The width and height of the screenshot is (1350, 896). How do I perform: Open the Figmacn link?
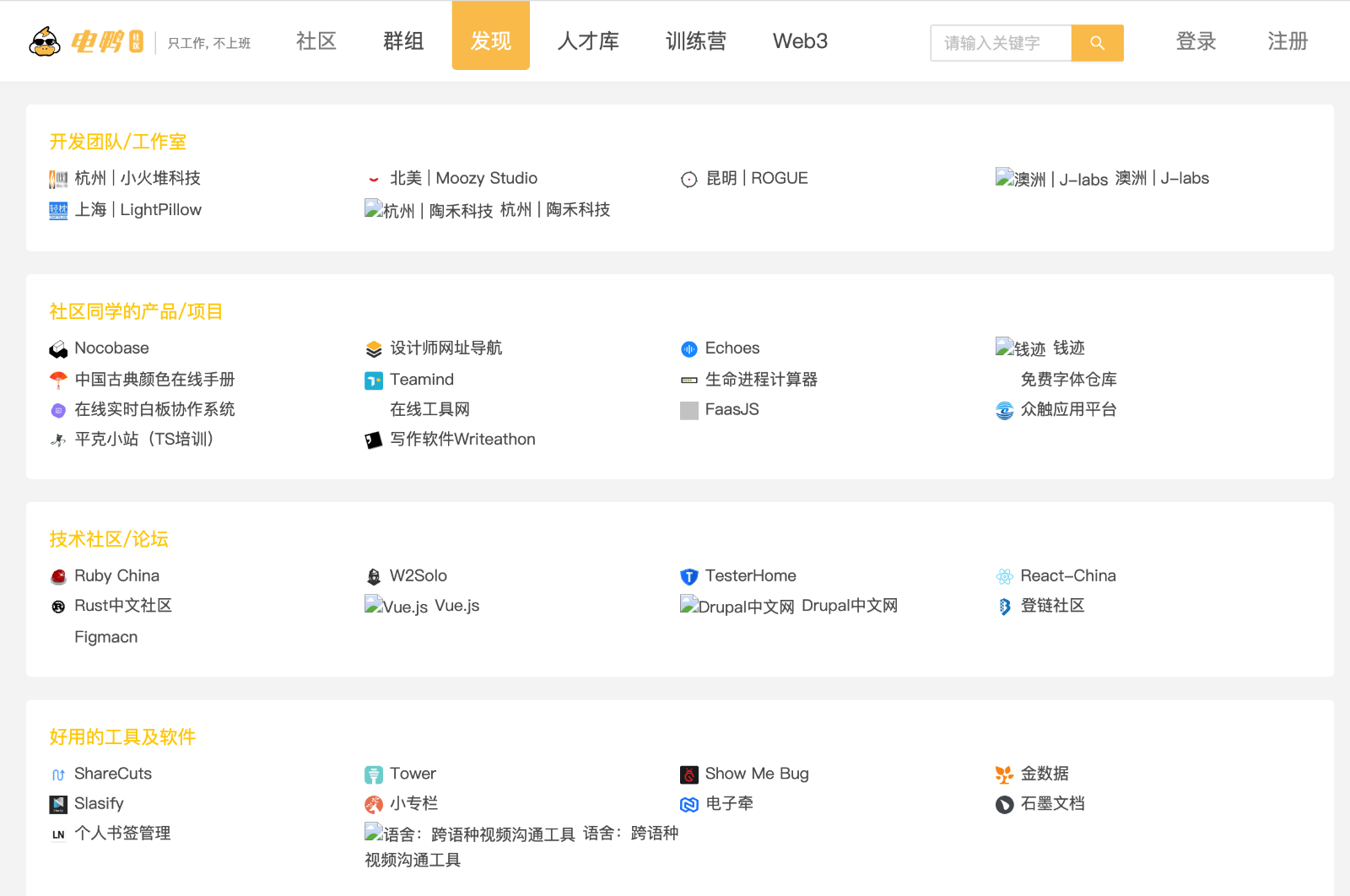pyautogui.click(x=106, y=637)
